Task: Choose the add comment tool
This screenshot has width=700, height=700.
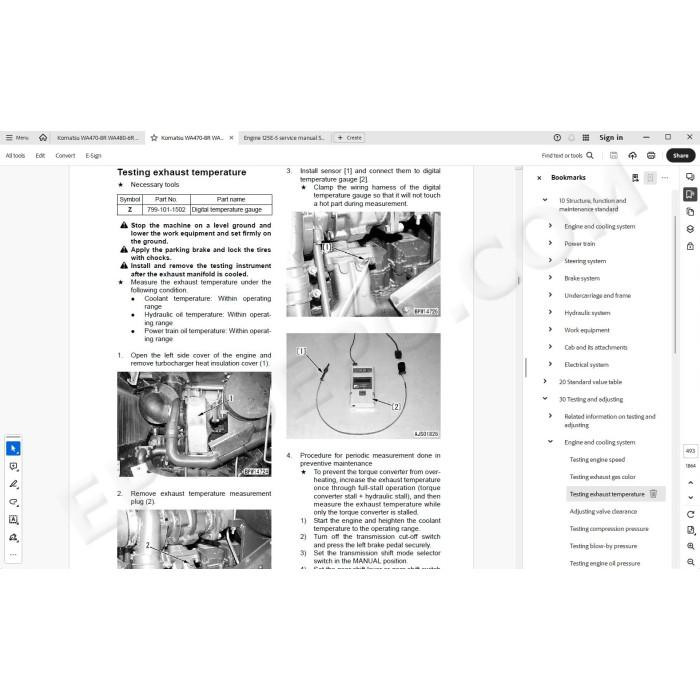Action: pyautogui.click(x=13, y=467)
